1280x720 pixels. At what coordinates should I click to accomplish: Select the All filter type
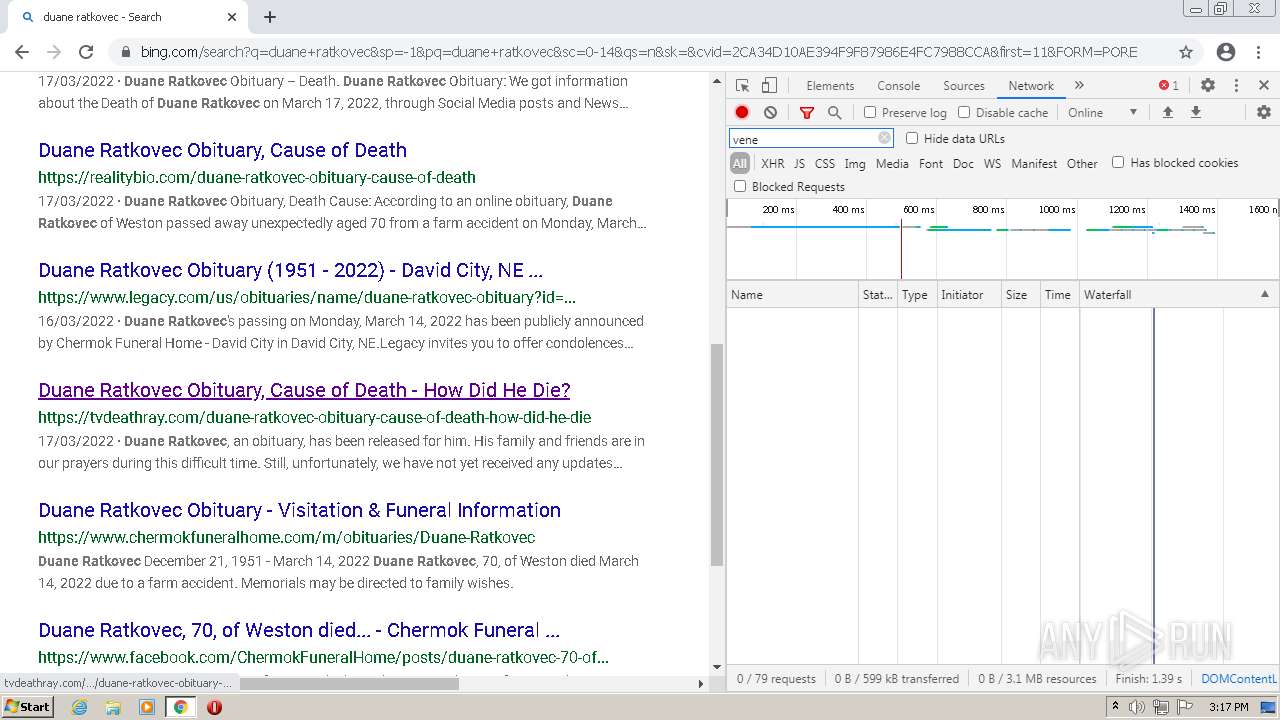pyautogui.click(x=739, y=163)
